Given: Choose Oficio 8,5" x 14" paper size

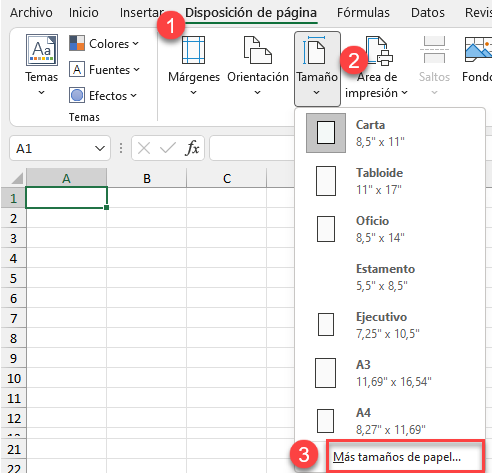Looking at the screenshot, I should coord(389,229).
